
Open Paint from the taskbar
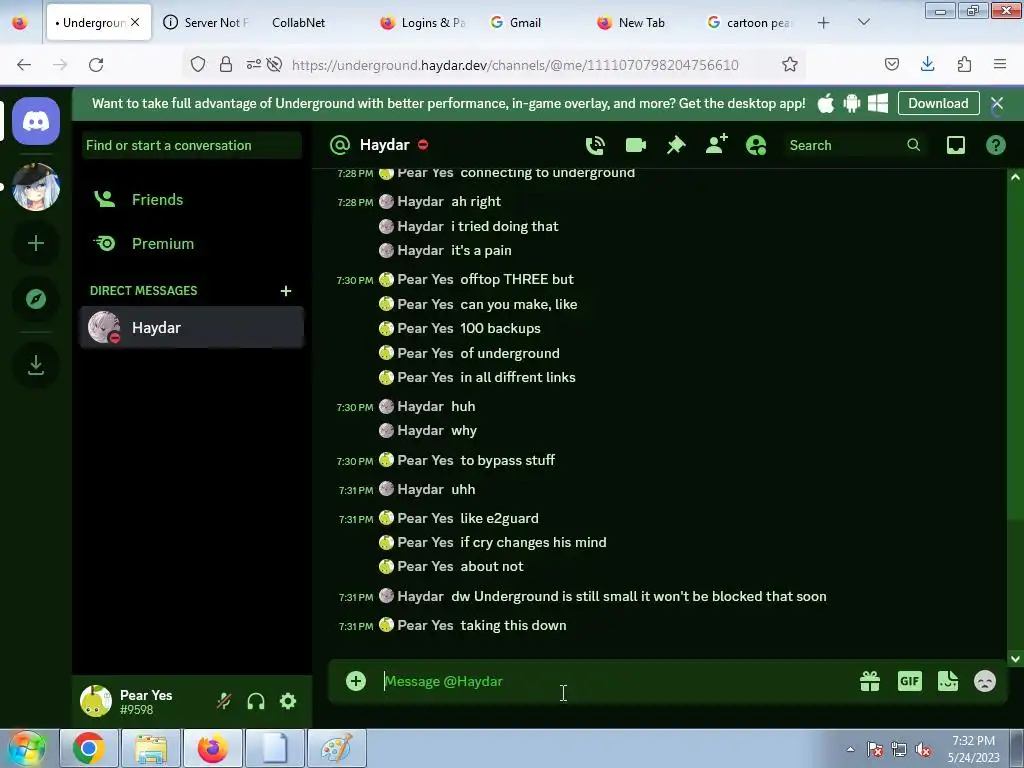(337, 748)
